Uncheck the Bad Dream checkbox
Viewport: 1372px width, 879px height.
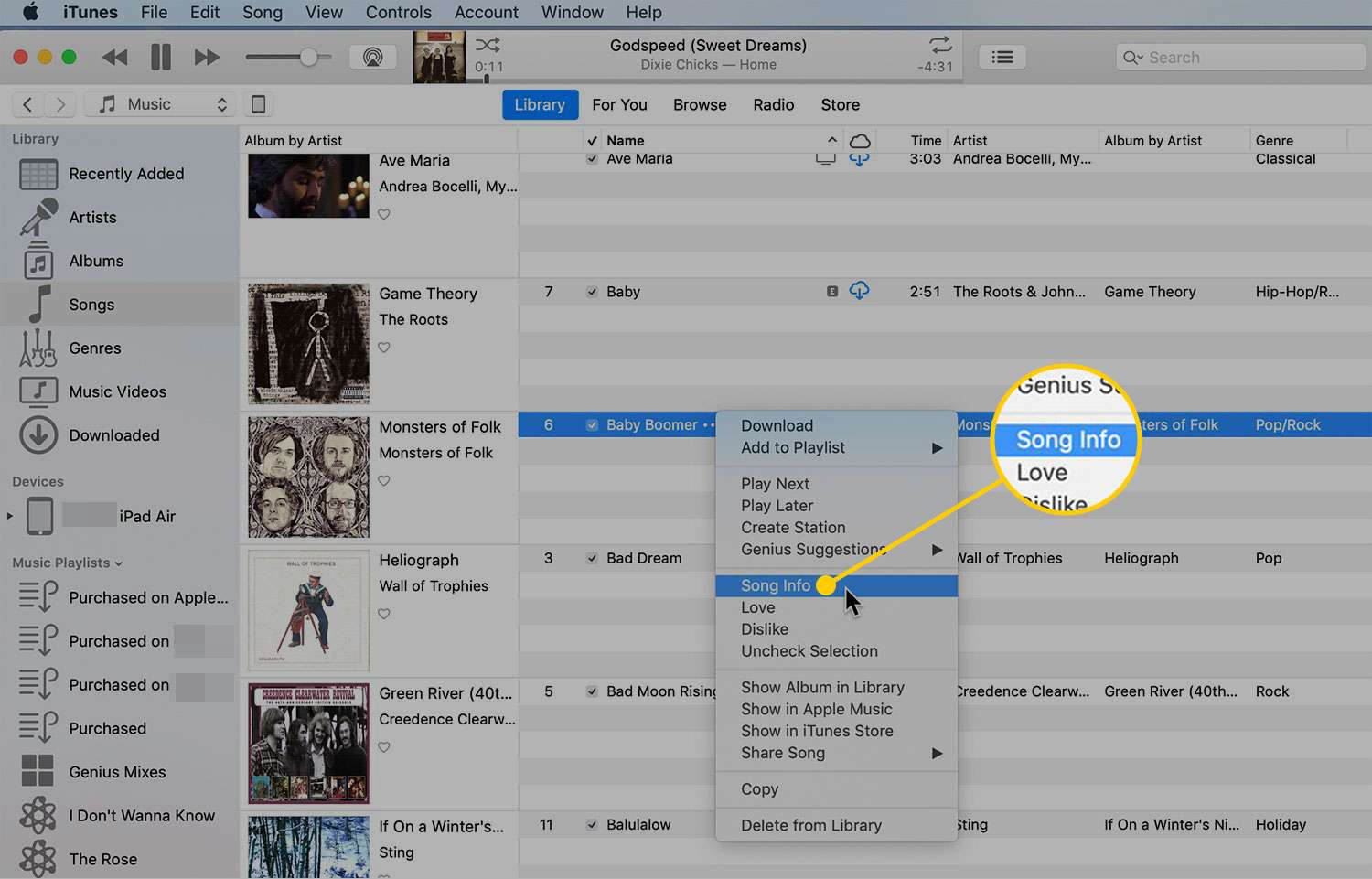point(592,558)
